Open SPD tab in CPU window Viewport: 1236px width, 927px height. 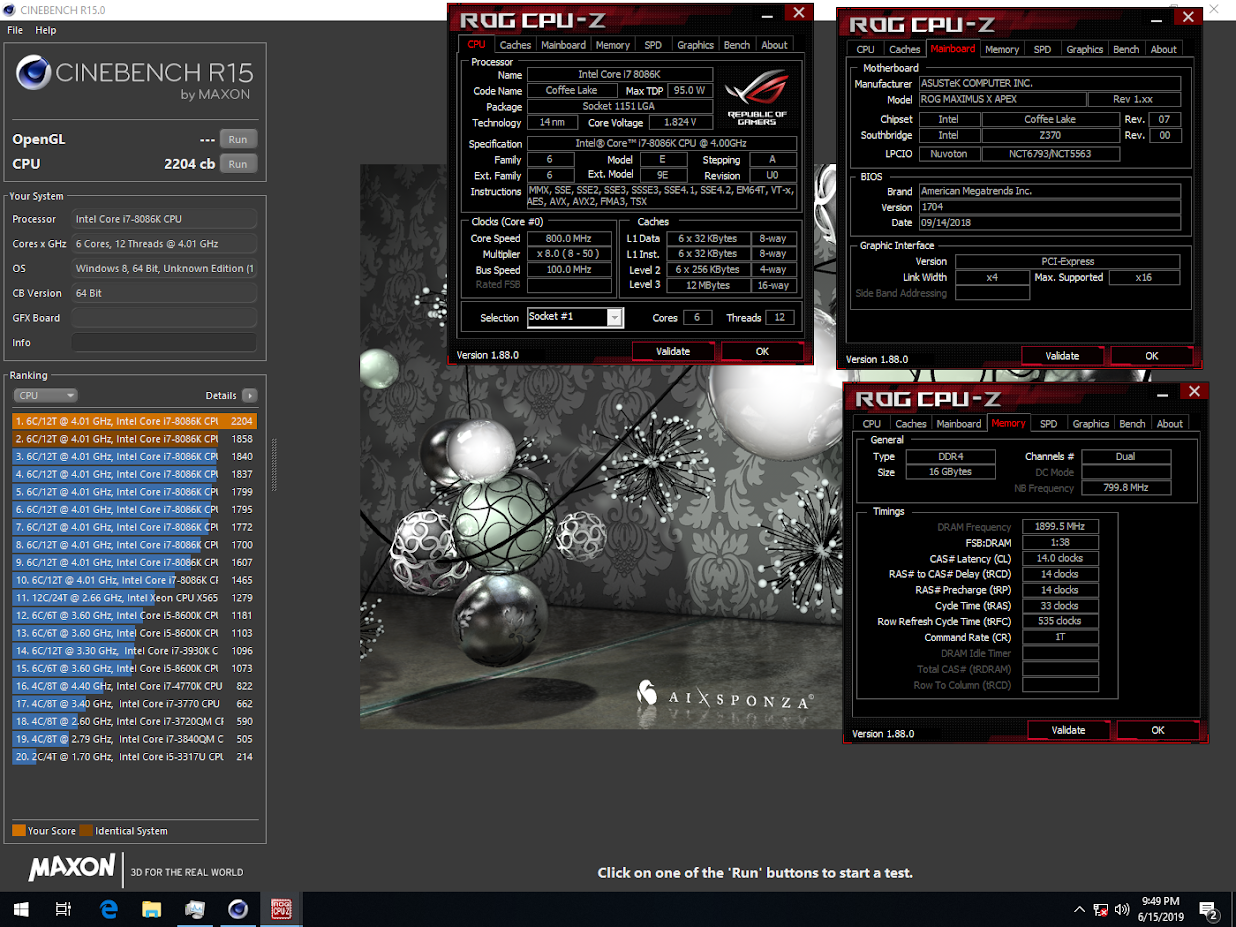(x=653, y=44)
